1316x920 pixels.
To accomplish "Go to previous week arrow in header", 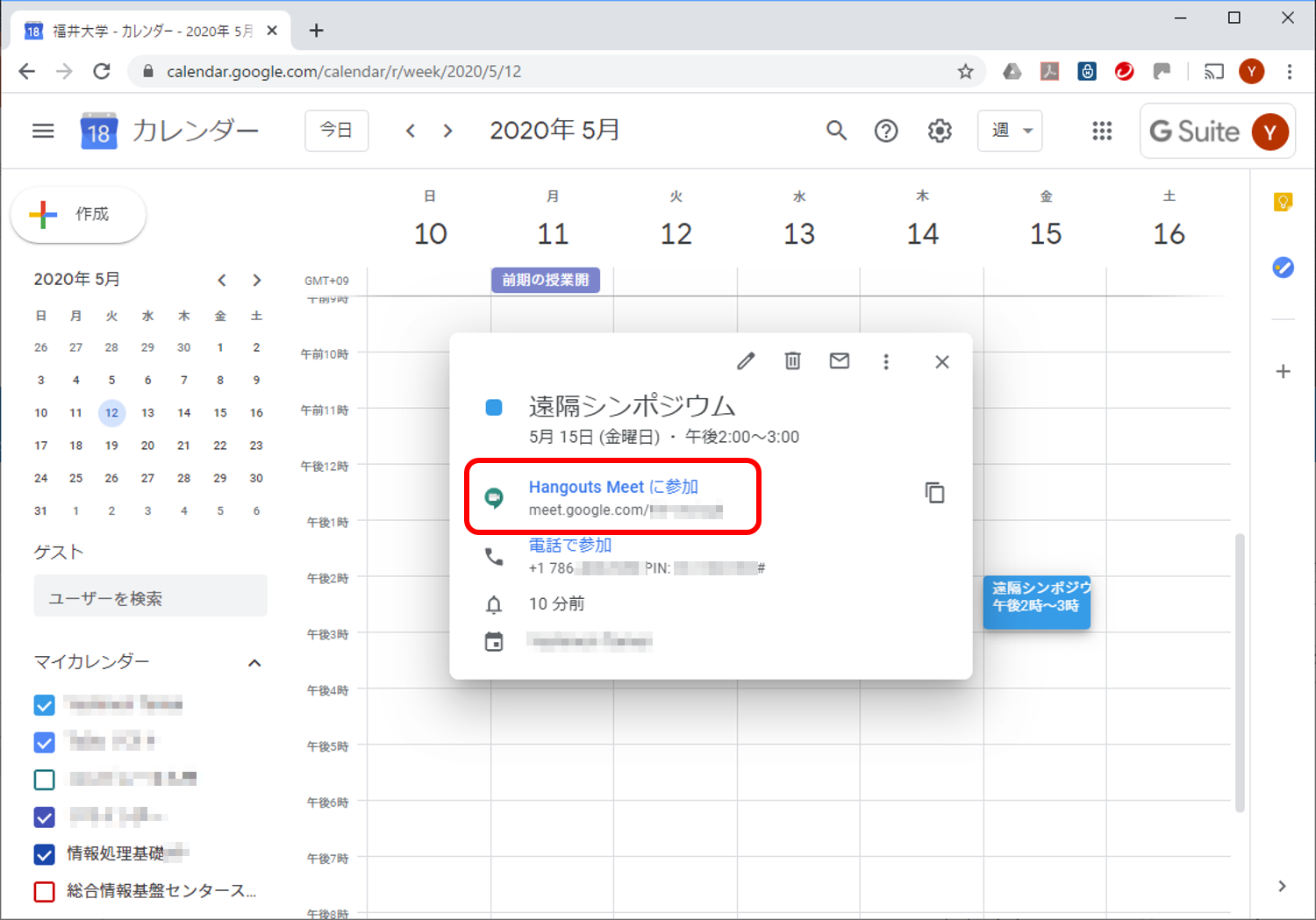I will (410, 131).
